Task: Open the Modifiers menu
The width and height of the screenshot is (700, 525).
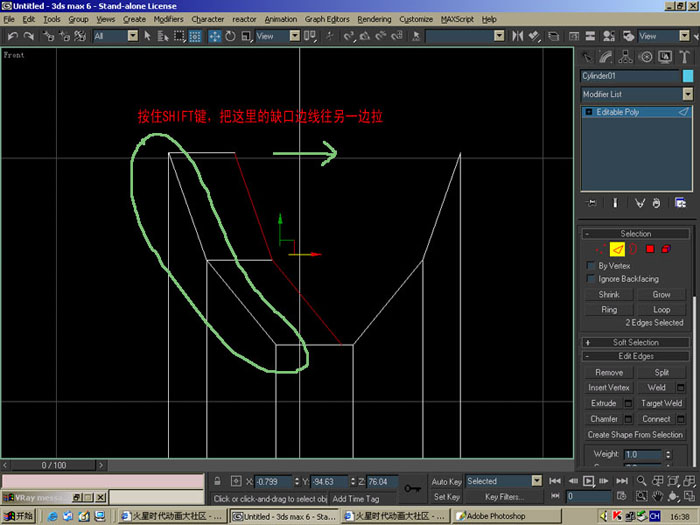Action: coord(168,19)
